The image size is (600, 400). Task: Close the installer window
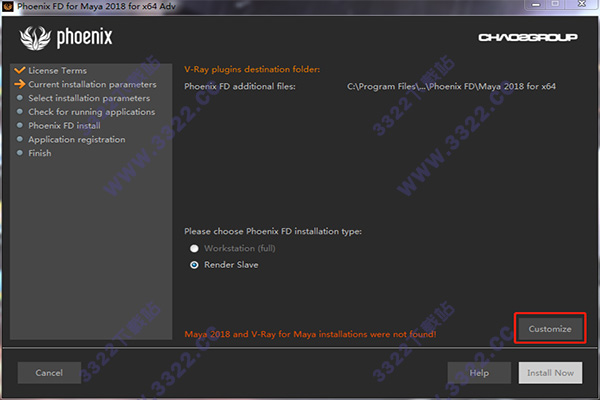pyautogui.click(x=582, y=4)
